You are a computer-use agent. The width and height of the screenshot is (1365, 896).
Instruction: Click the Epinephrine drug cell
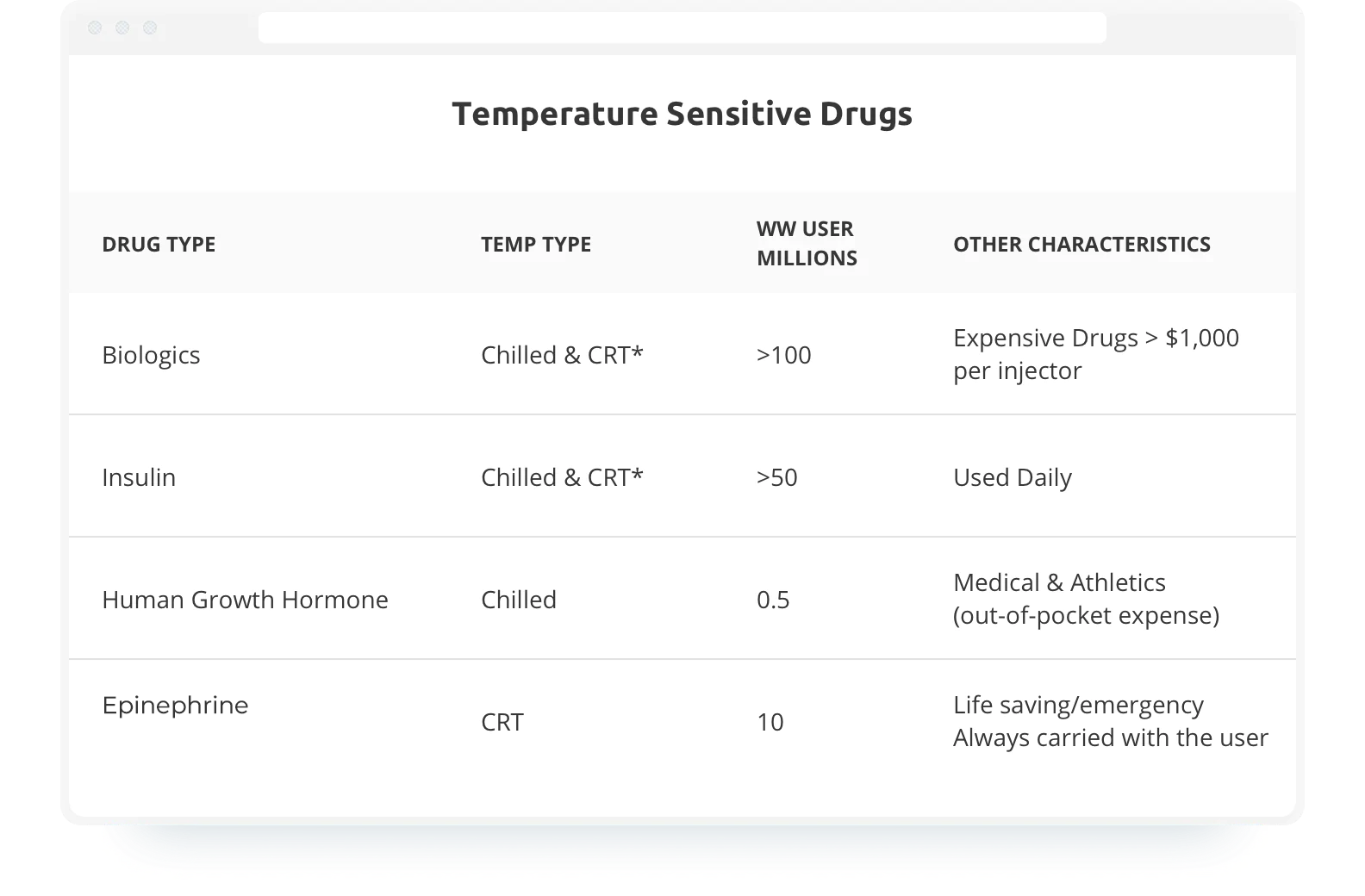(175, 706)
